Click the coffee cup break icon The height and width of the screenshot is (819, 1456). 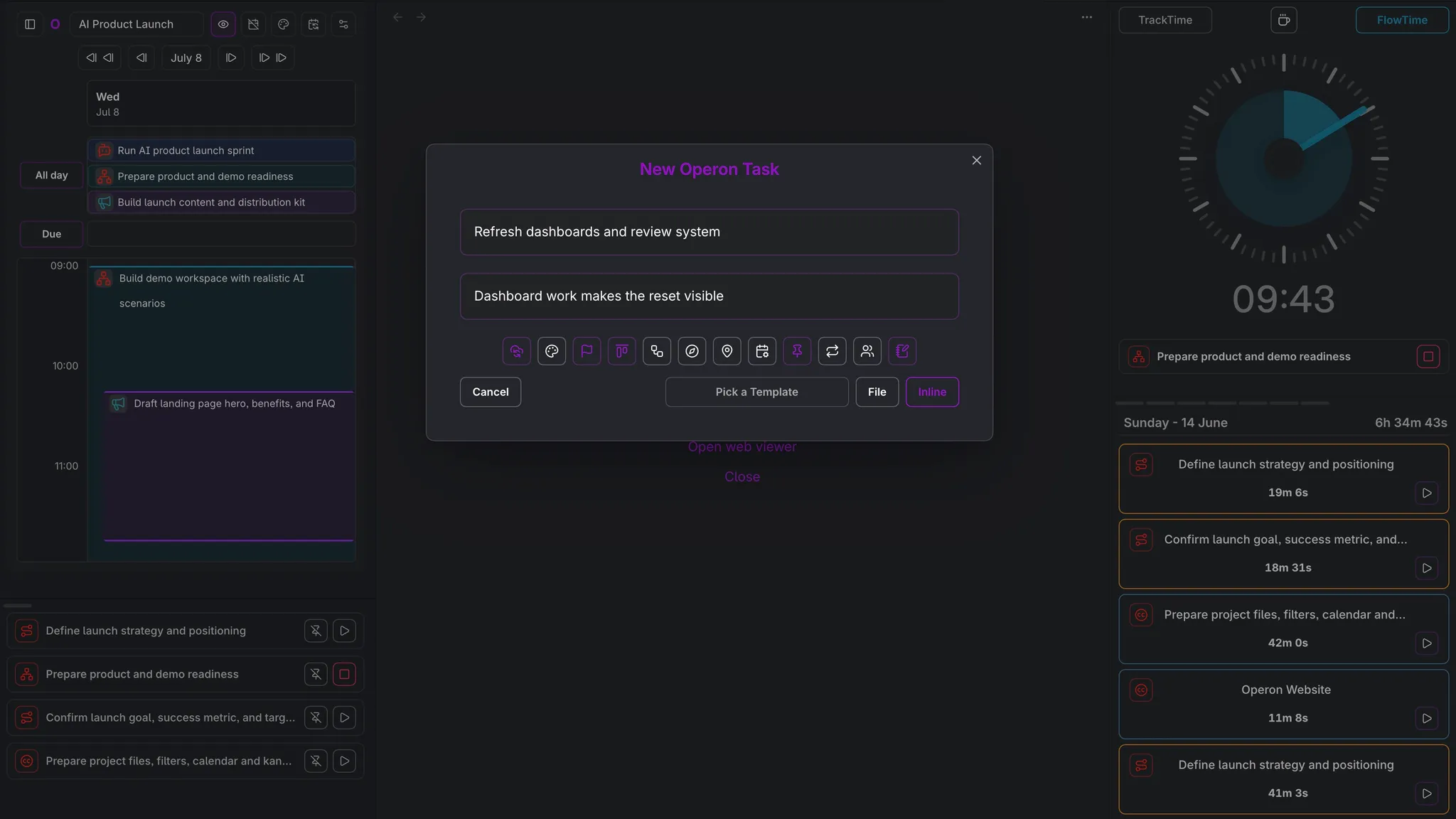click(1284, 20)
